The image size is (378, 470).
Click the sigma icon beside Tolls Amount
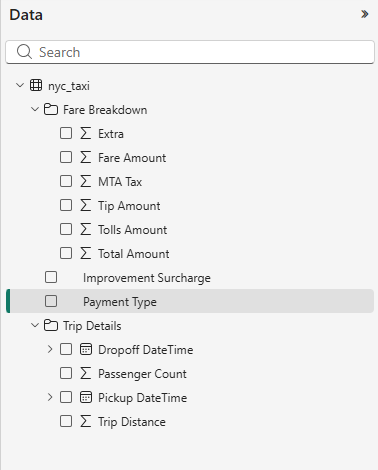86,229
